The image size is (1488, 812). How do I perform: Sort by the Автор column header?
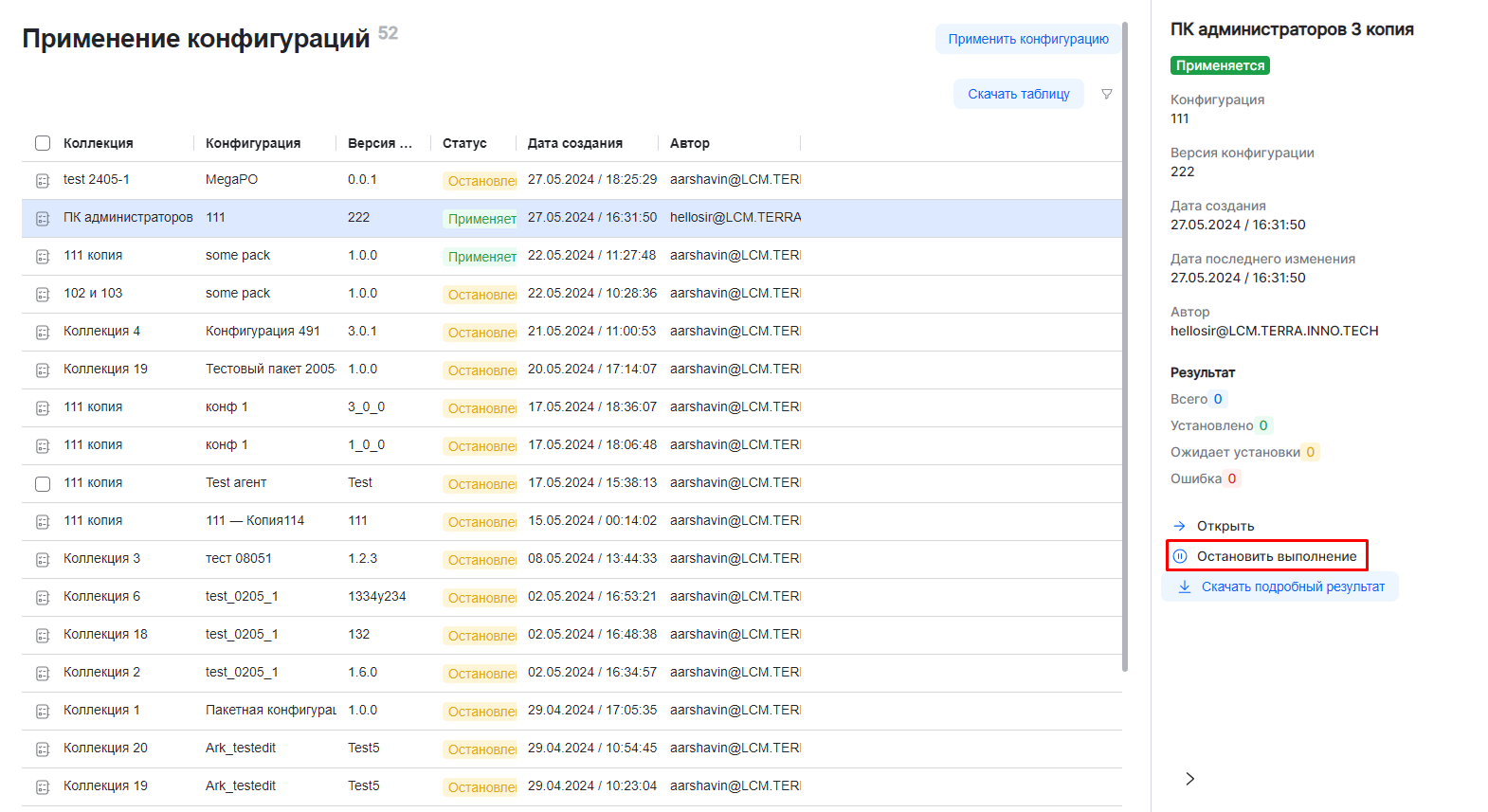point(689,143)
